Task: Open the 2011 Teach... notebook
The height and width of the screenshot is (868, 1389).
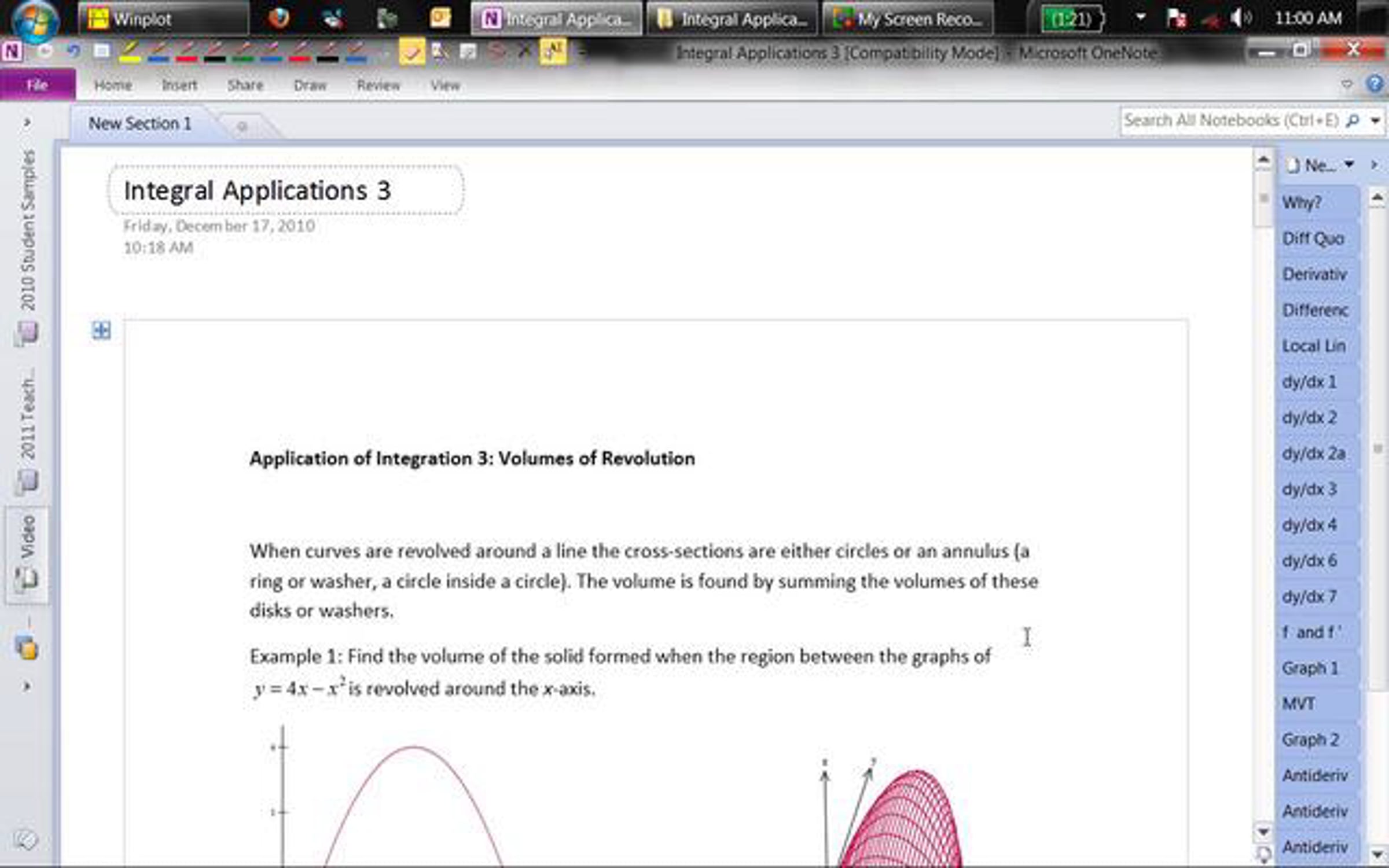Action: (27, 431)
